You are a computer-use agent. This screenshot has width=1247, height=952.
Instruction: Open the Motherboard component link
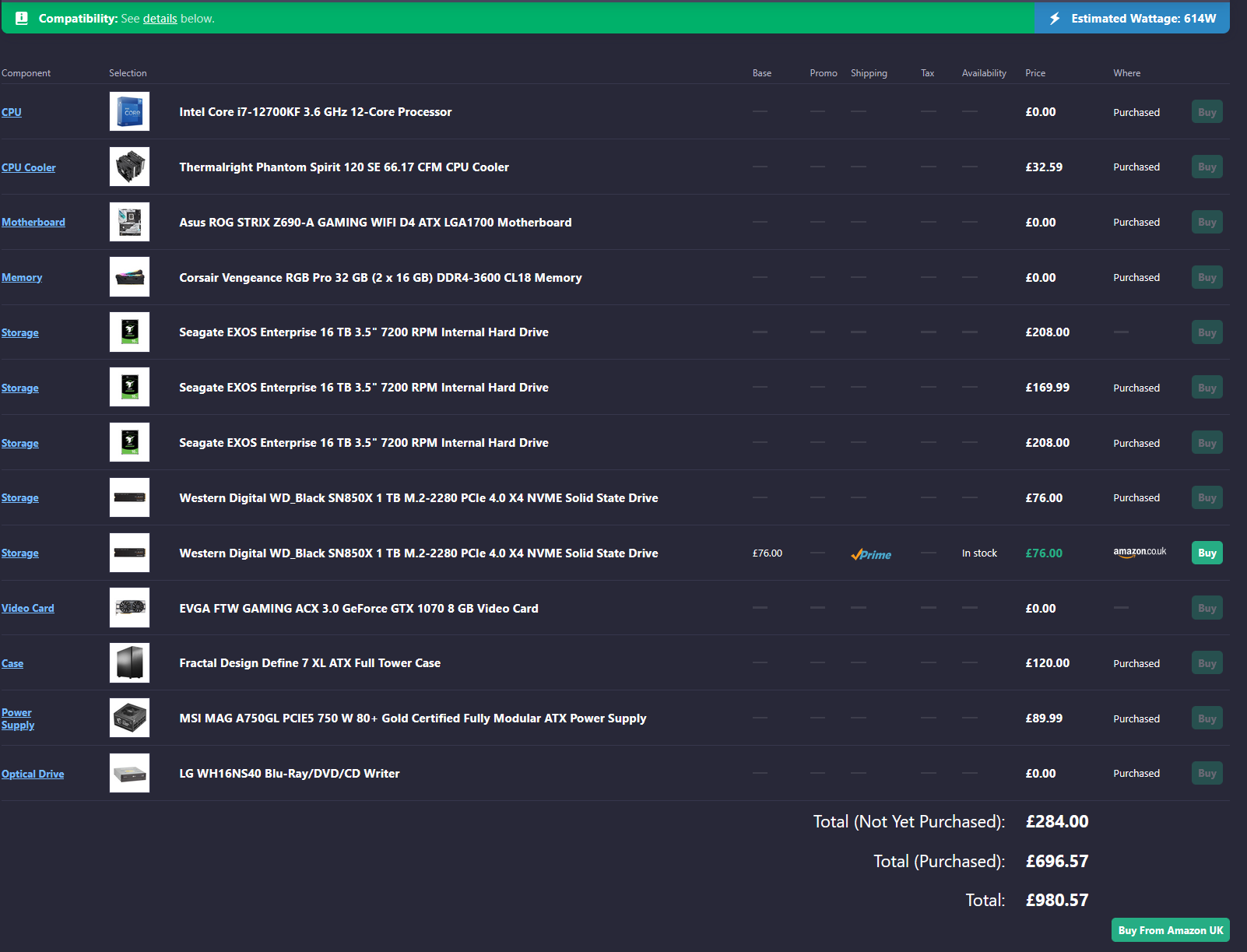coord(33,222)
